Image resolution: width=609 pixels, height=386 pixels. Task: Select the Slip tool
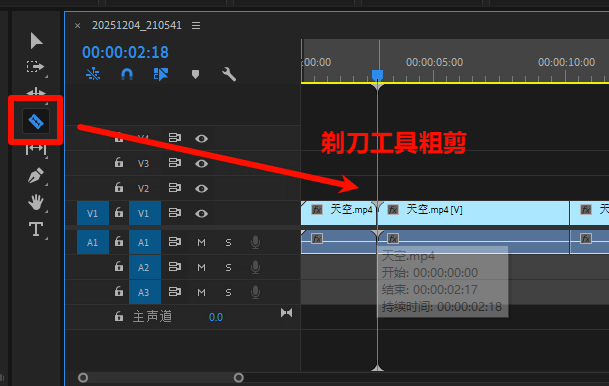click(36, 148)
